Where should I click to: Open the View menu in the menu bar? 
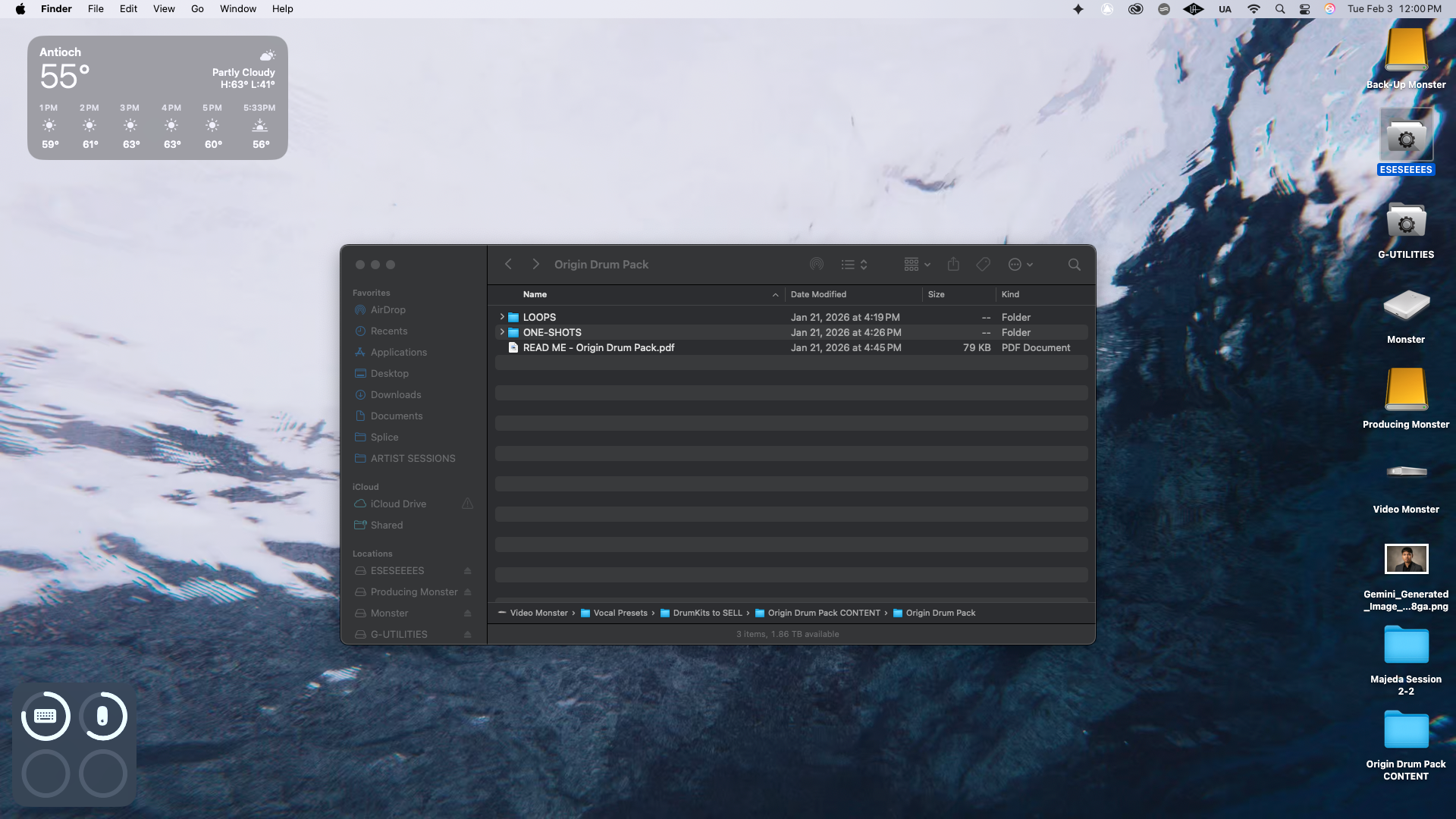(x=164, y=9)
